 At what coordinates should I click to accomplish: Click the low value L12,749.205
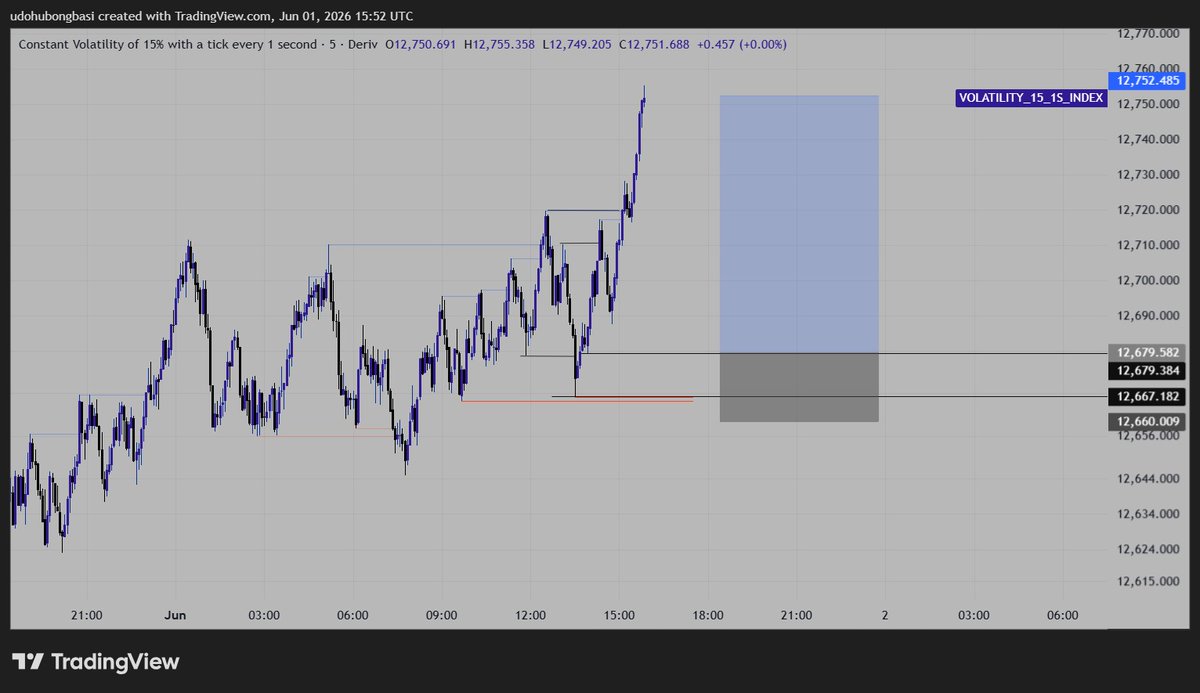(x=579, y=44)
